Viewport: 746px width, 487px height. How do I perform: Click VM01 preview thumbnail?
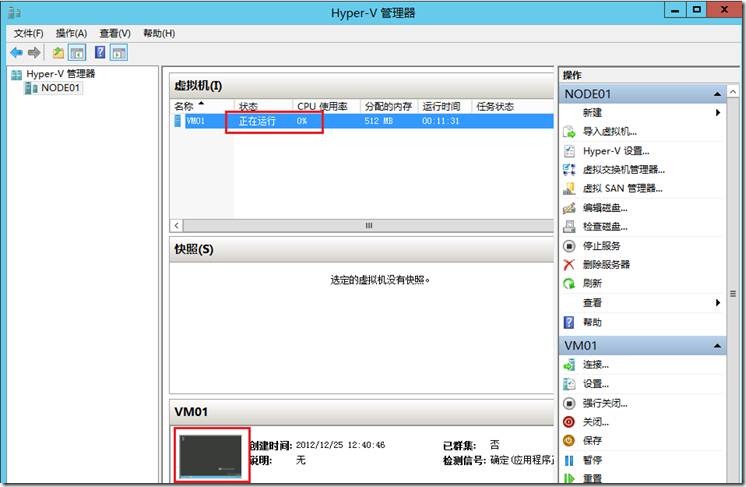tap(211, 456)
